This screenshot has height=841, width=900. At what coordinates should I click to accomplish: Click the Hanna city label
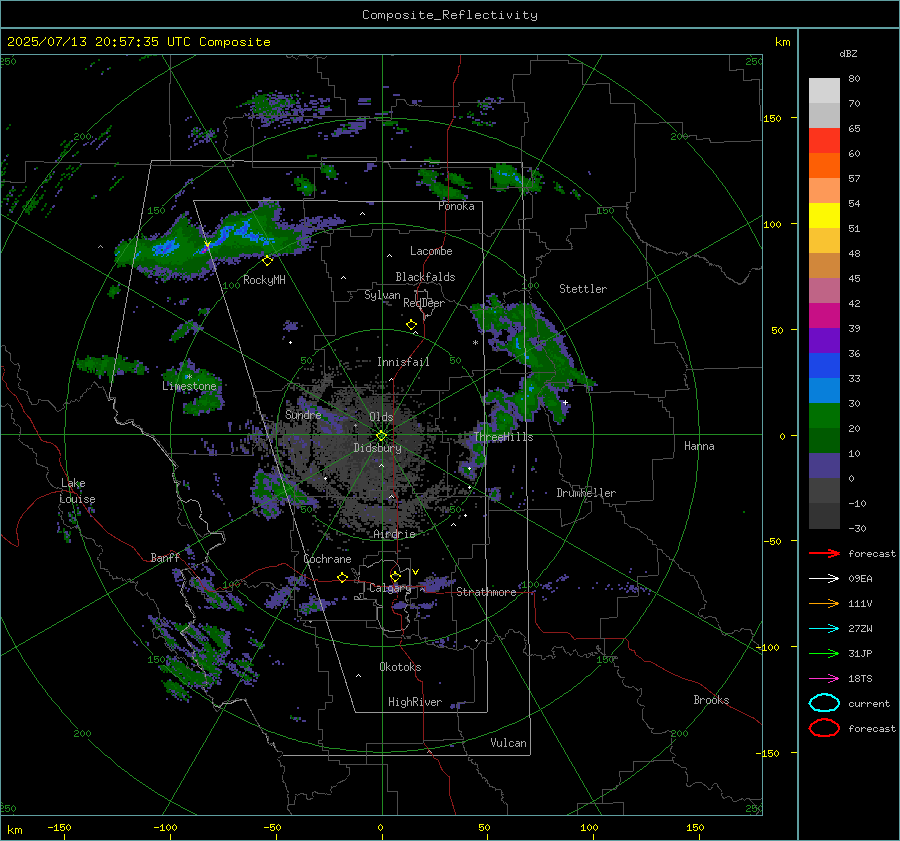pos(699,446)
